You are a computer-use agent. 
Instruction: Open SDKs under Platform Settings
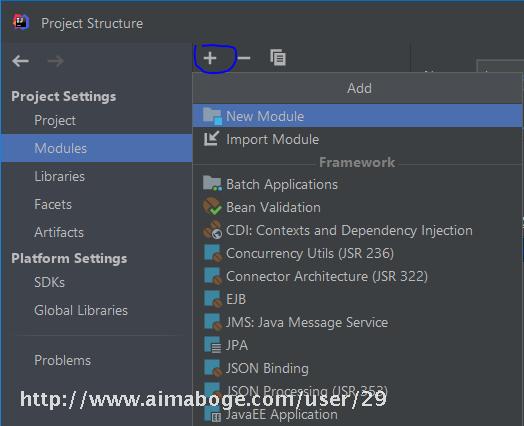pyautogui.click(x=49, y=282)
